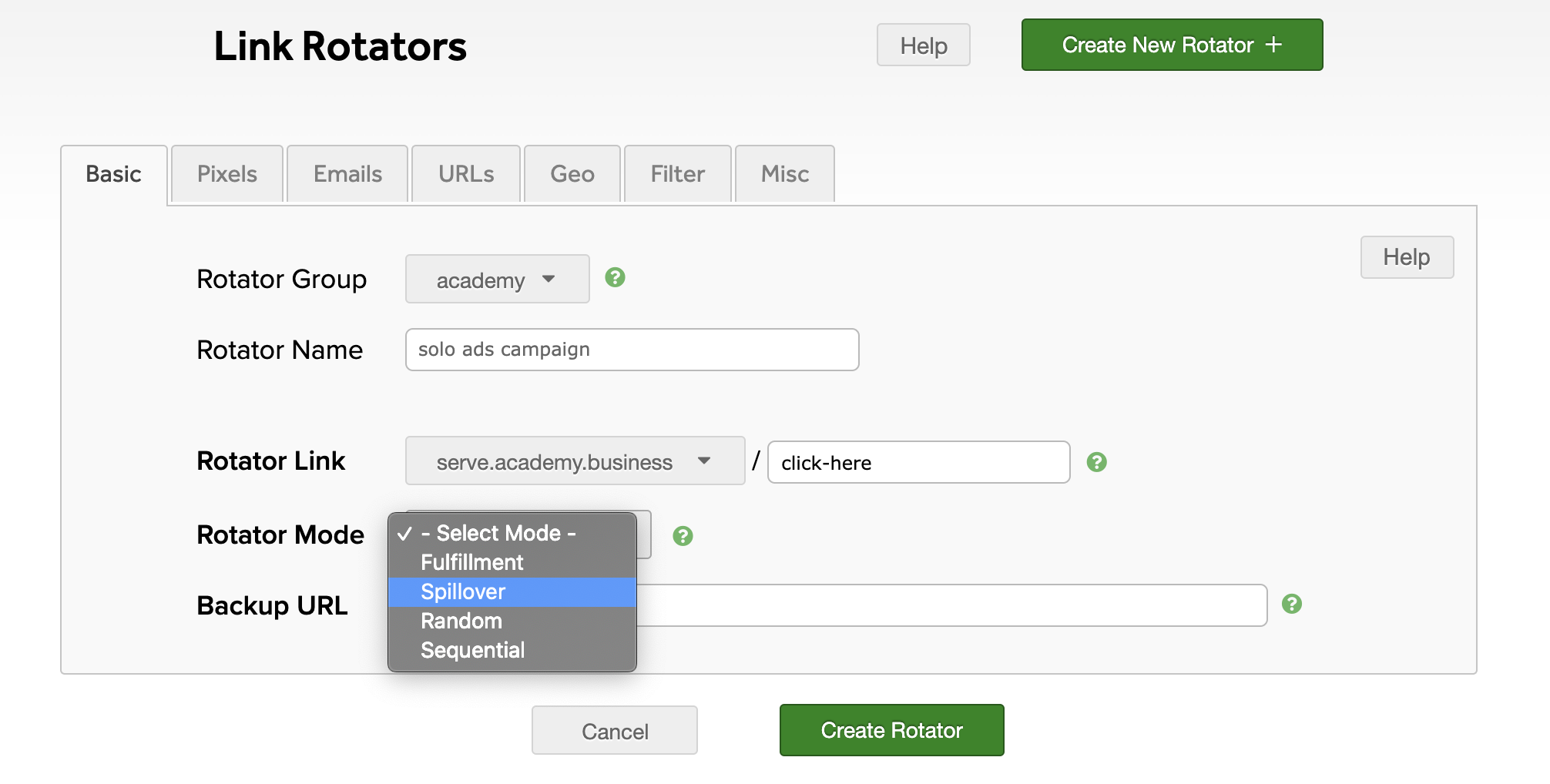The width and height of the screenshot is (1550, 784).
Task: Open the Rotator Mode selection list
Action: (512, 533)
